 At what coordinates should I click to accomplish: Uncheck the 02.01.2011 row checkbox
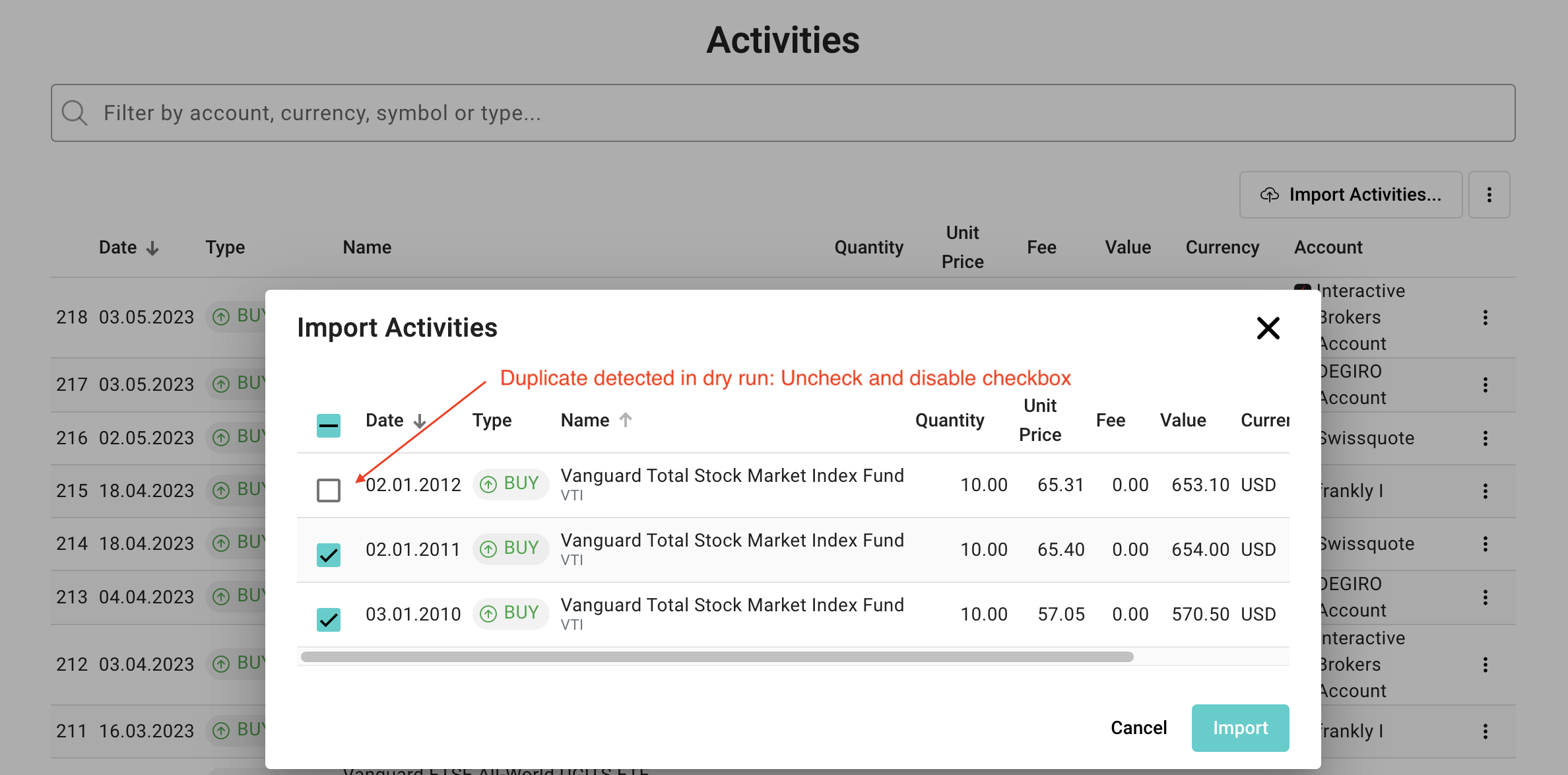tap(328, 555)
